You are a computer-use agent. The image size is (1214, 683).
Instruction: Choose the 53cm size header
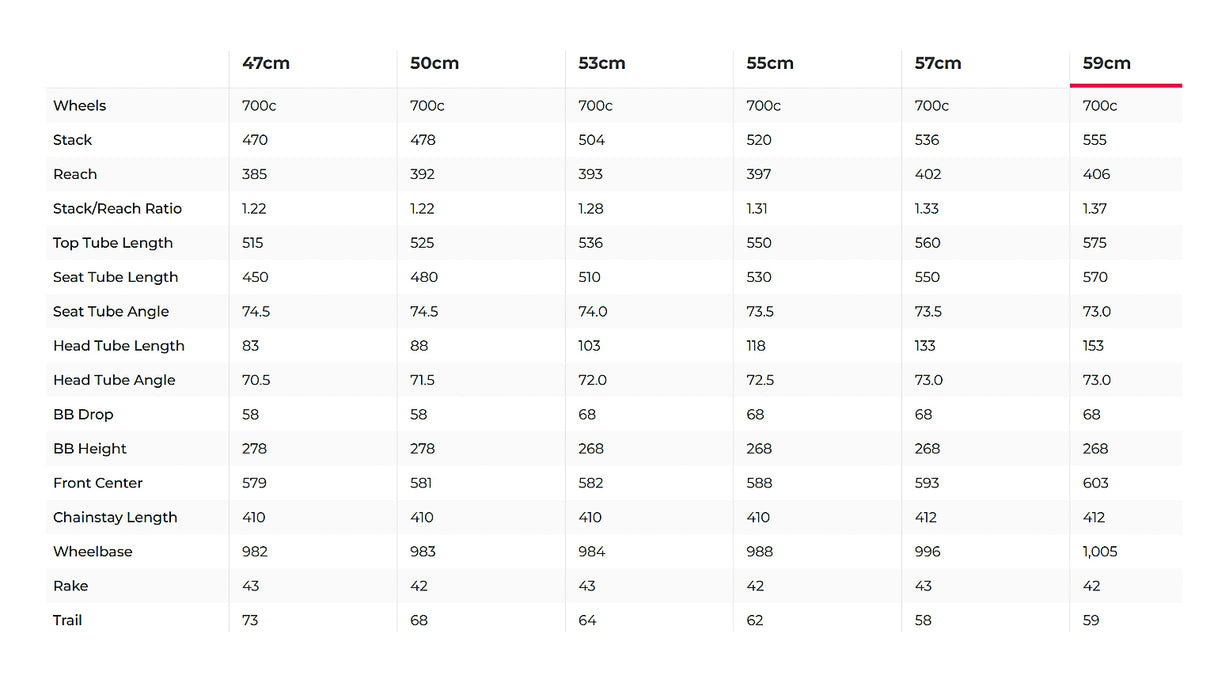(602, 63)
